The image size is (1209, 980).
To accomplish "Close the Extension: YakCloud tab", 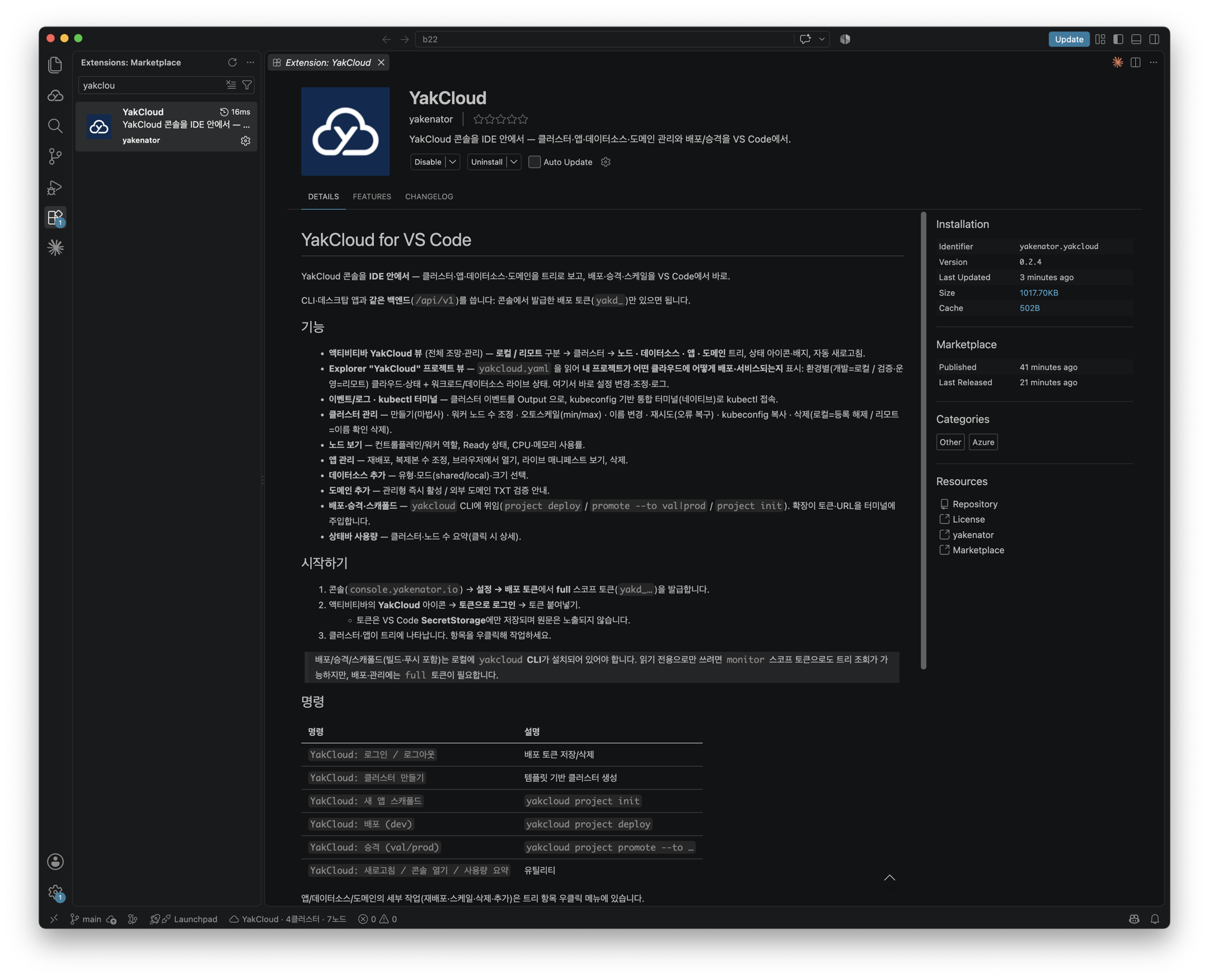I will click(381, 62).
